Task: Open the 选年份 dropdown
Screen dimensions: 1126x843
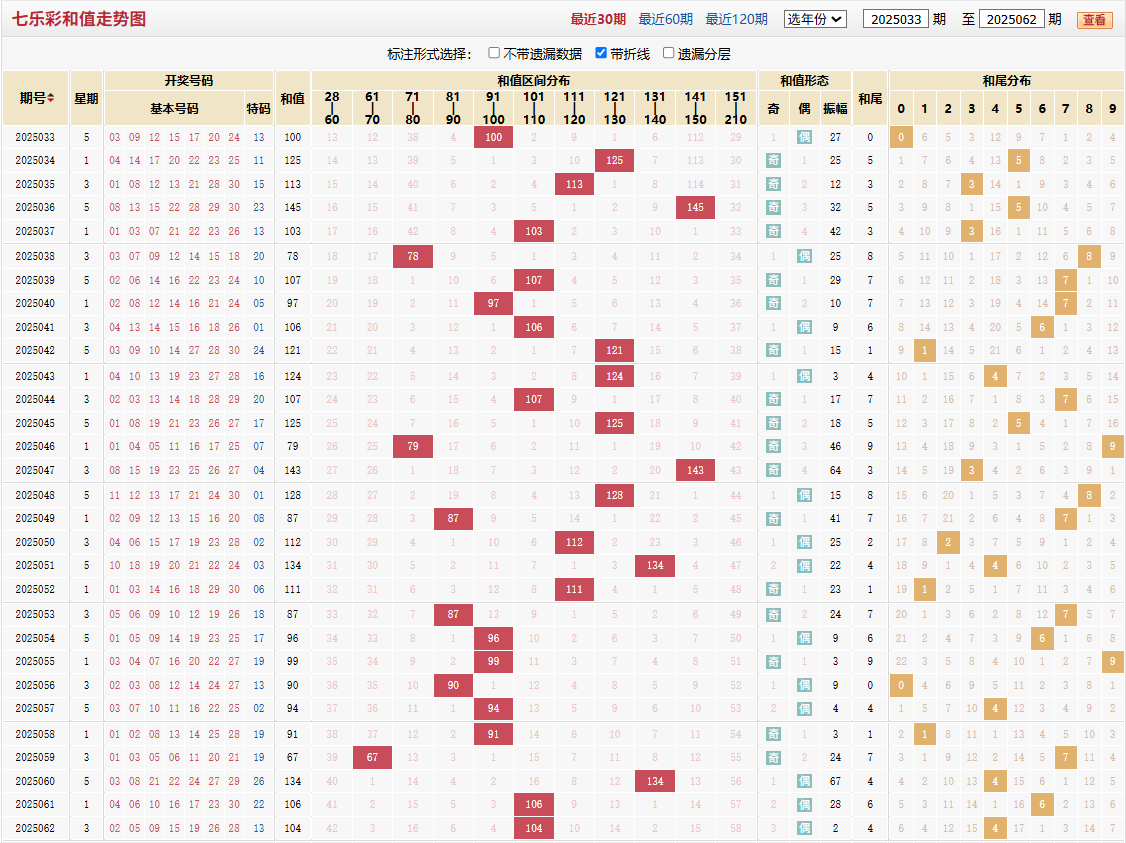Action: tap(815, 19)
